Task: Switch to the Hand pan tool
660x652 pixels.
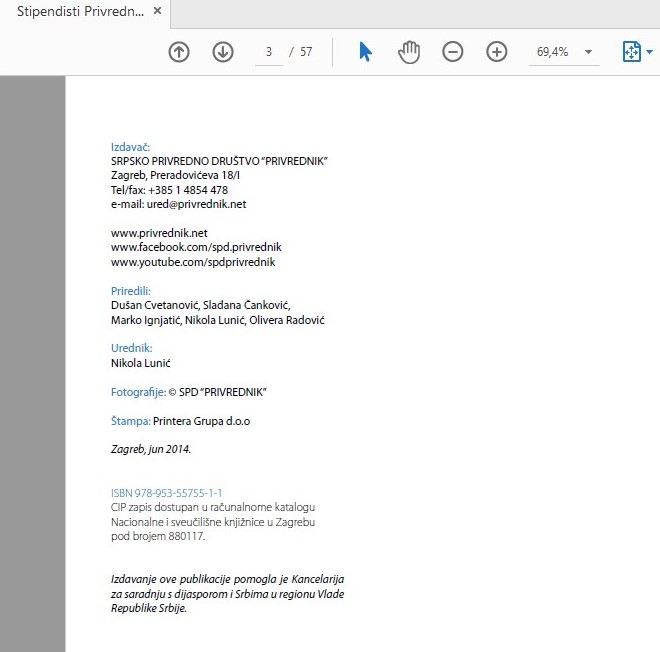Action: tap(409, 52)
